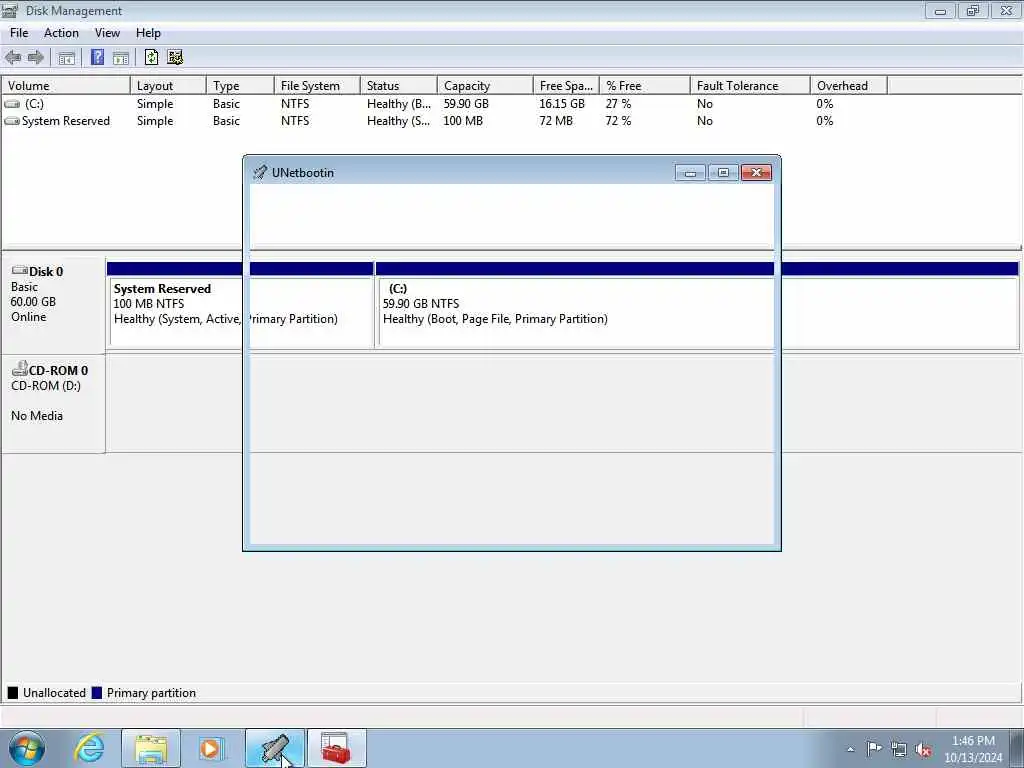Image resolution: width=1024 pixels, height=768 pixels.
Task: Click the Disk 0 drive icon
Action: [20, 270]
